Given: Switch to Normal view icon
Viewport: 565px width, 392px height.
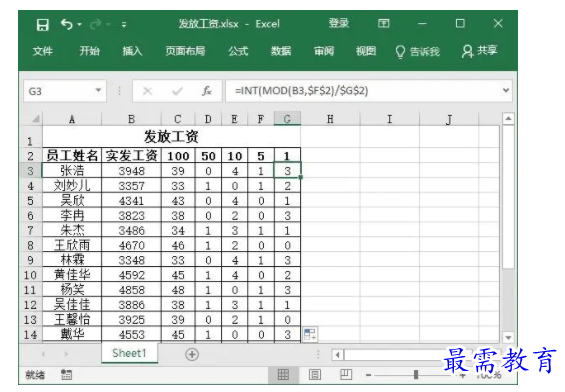Looking at the screenshot, I should [283, 375].
